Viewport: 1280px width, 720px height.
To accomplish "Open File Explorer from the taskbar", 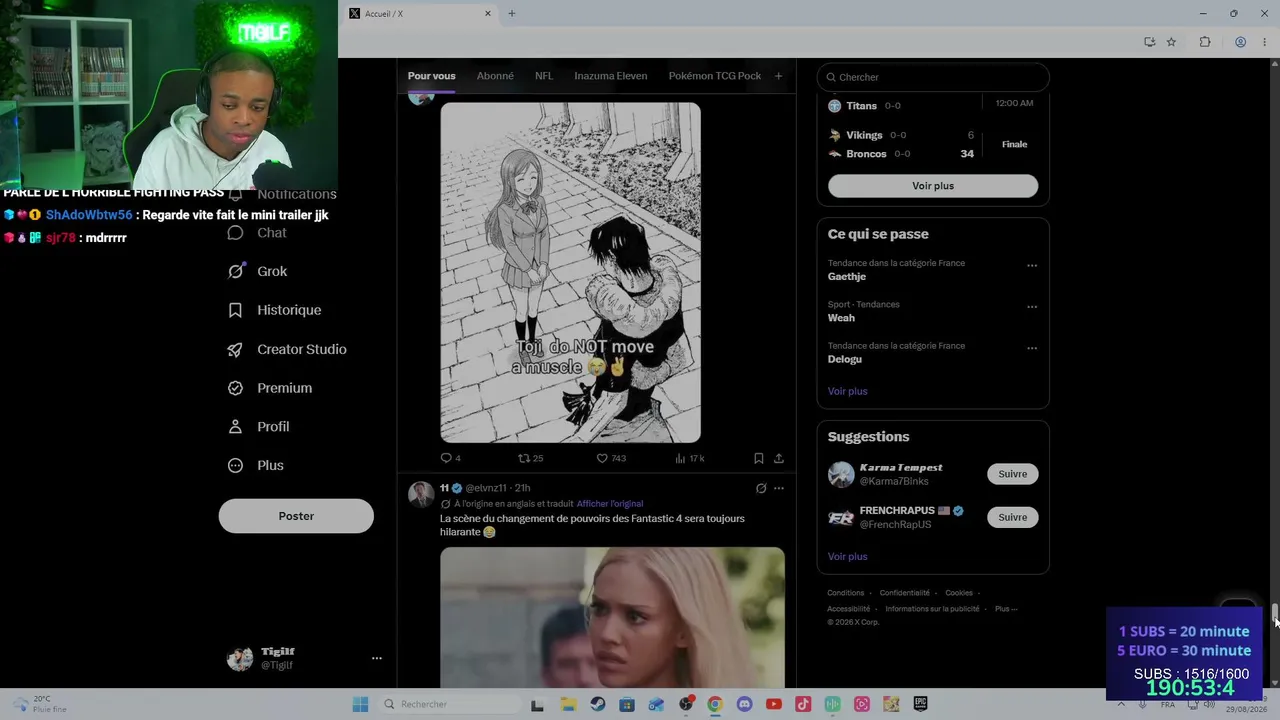I will 568,704.
